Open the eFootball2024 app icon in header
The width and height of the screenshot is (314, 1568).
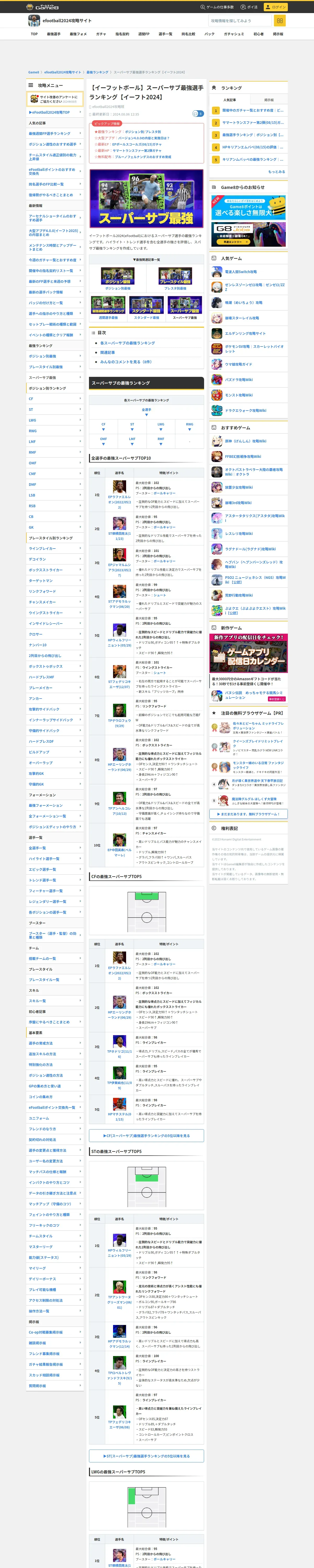click(x=34, y=21)
